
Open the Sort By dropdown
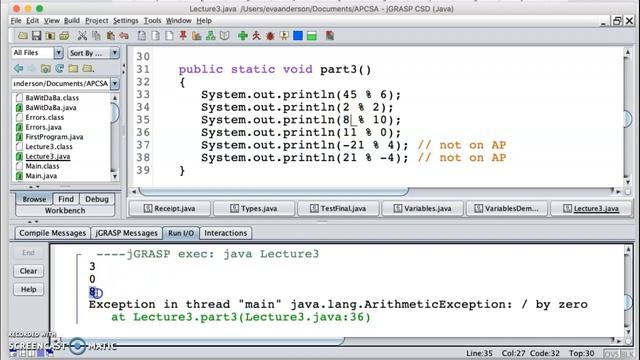tap(114, 53)
